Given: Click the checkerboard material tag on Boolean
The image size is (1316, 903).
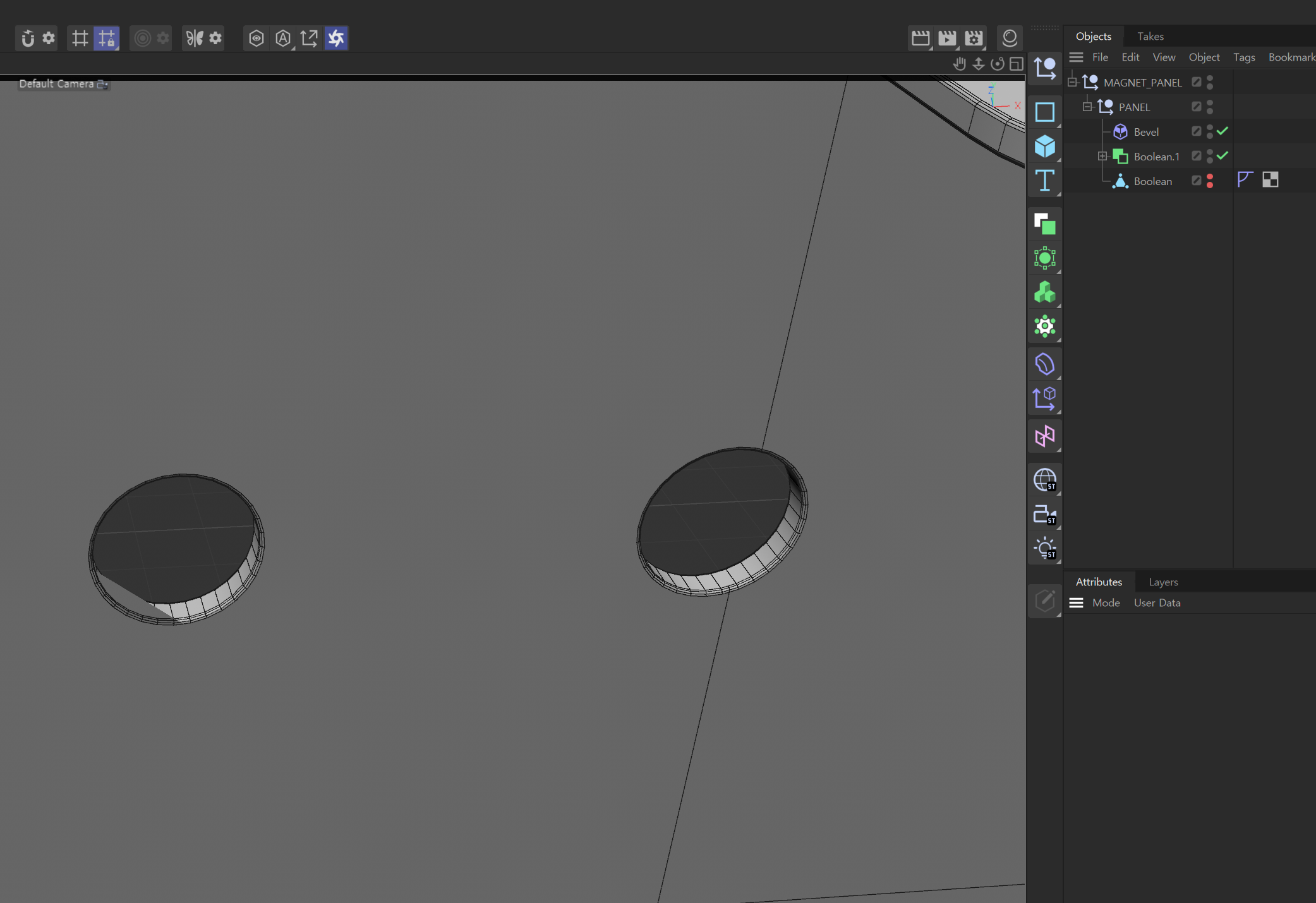Looking at the screenshot, I should (x=1270, y=181).
